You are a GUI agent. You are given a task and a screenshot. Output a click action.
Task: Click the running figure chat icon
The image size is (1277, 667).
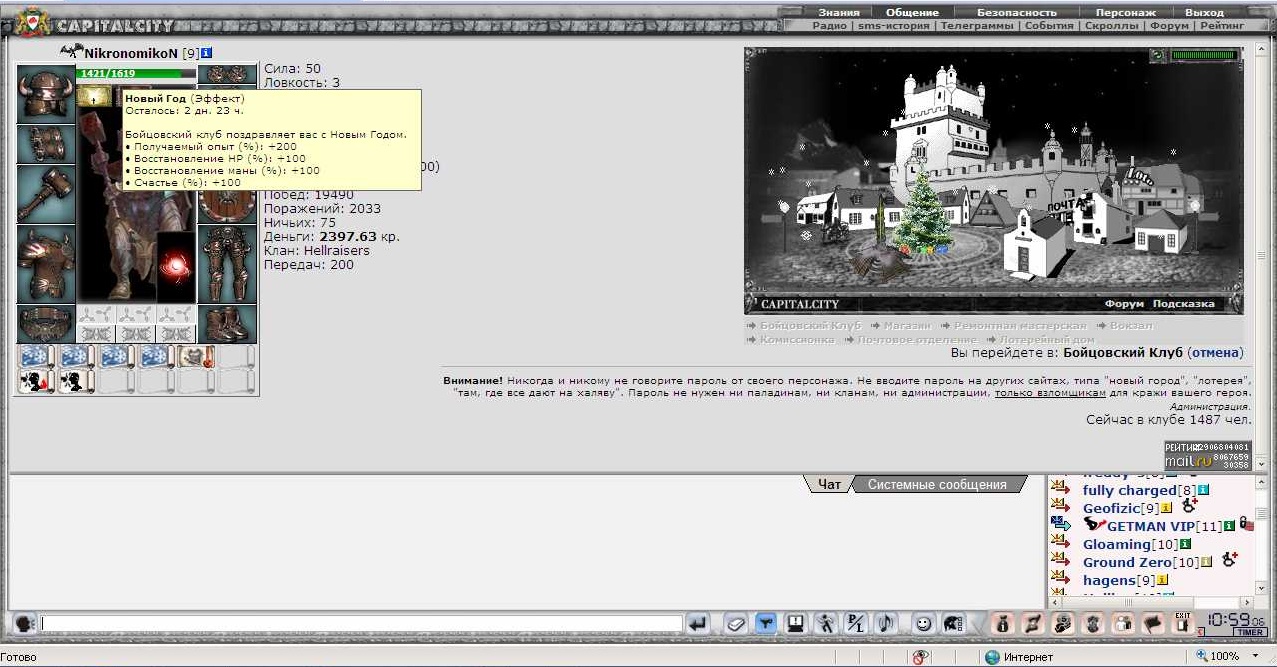point(826,623)
